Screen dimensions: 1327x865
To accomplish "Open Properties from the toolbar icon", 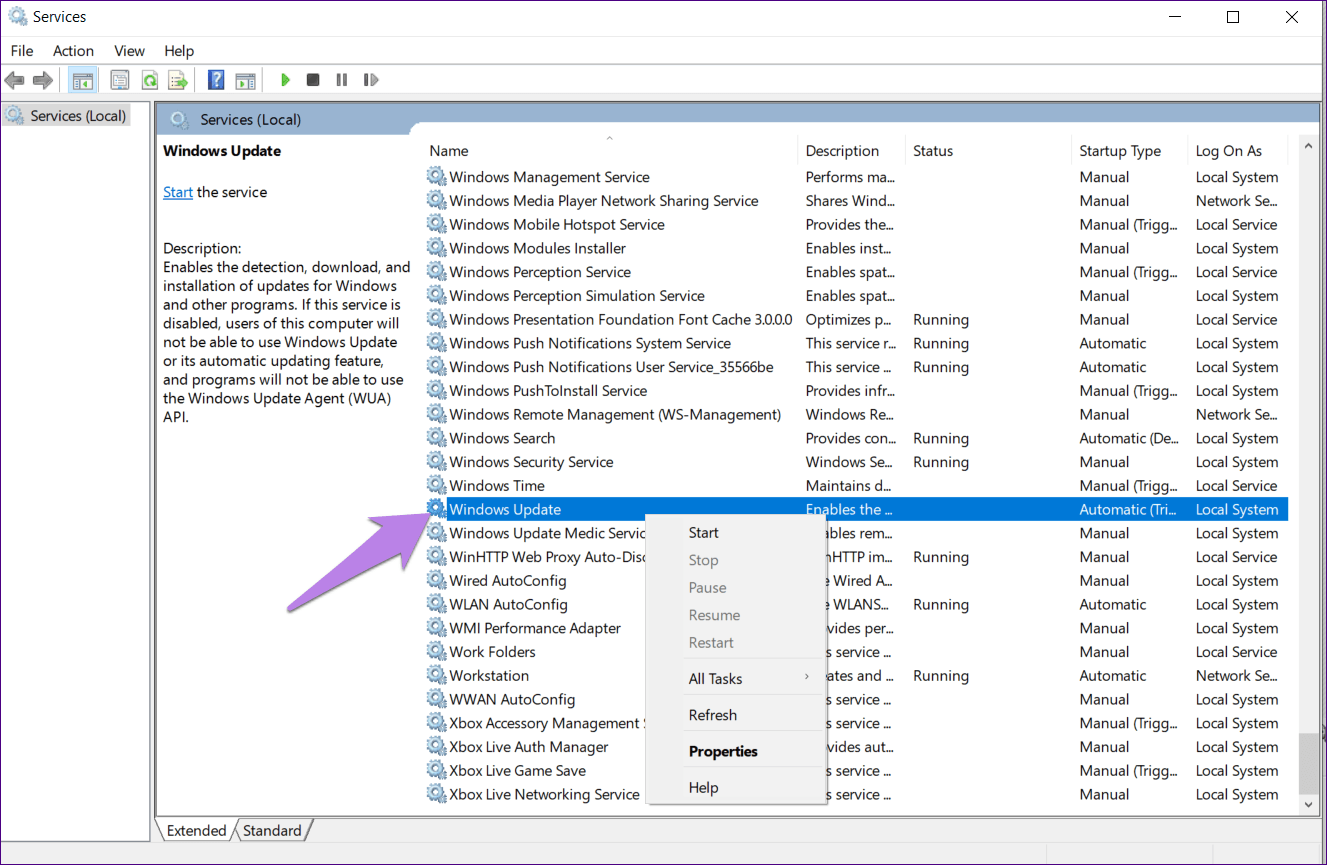I will coord(120,80).
